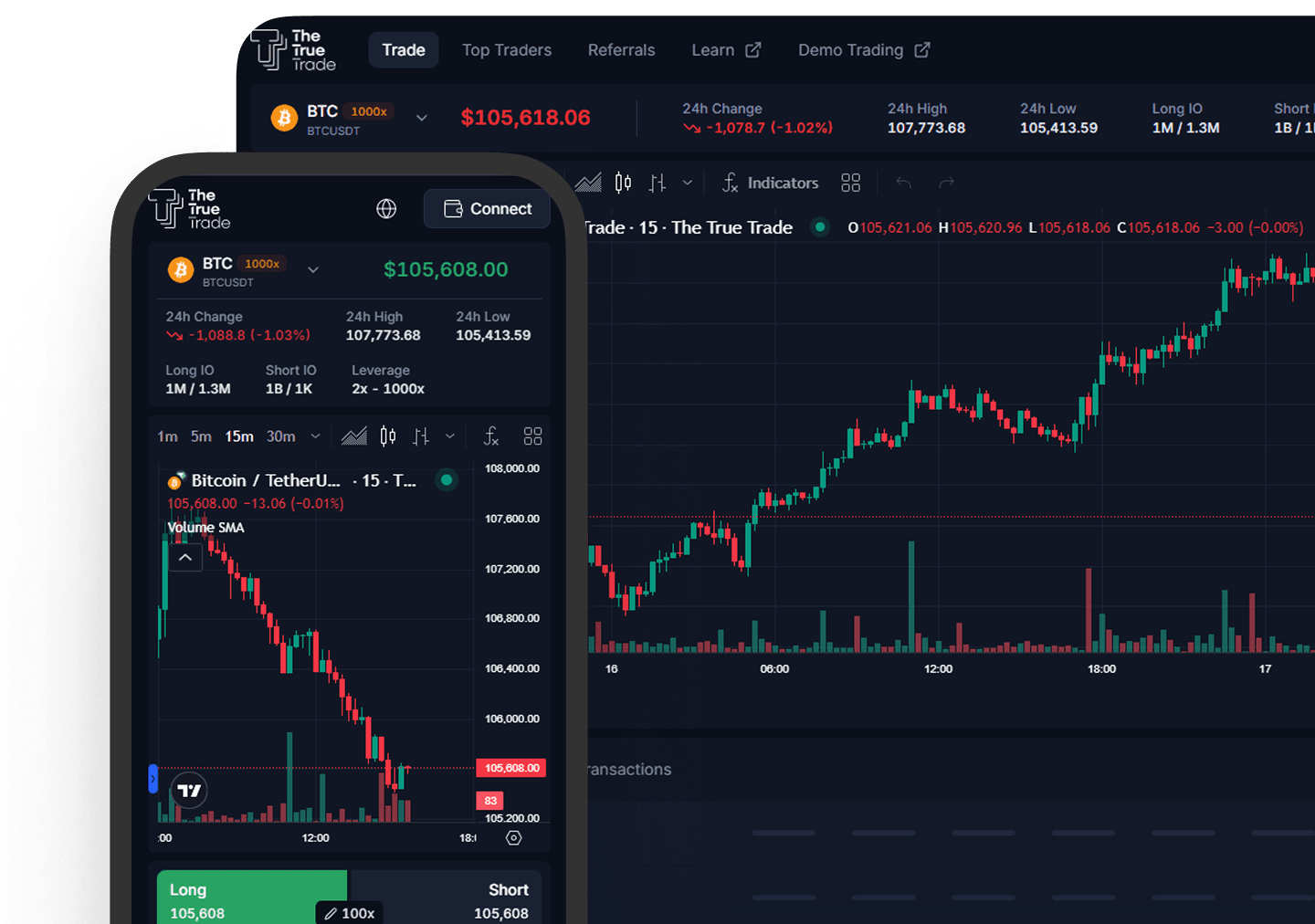Select the 15m timeframe label
Screen dimensions: 1315x924
238,436
